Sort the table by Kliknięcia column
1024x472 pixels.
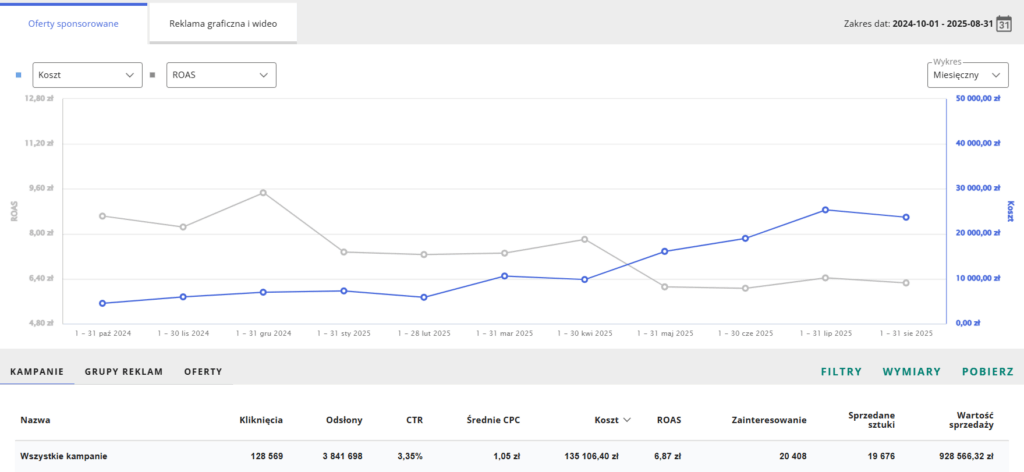261,421
